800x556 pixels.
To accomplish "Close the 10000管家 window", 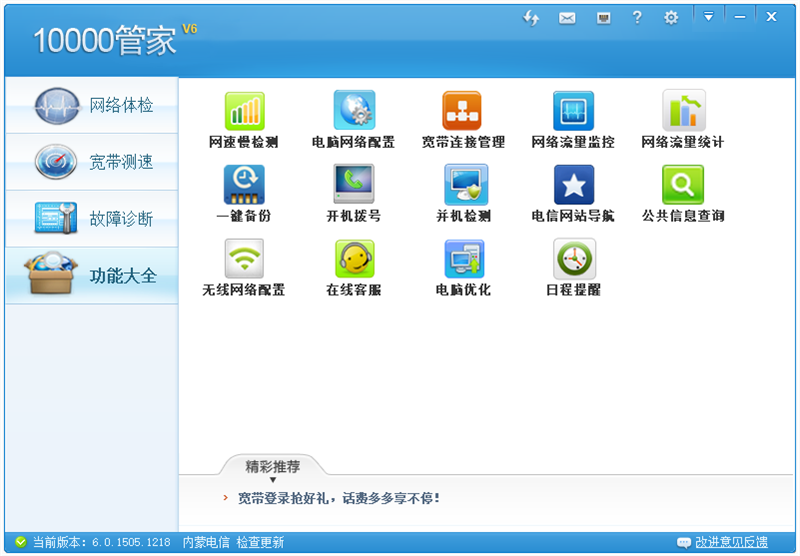I will (771, 17).
